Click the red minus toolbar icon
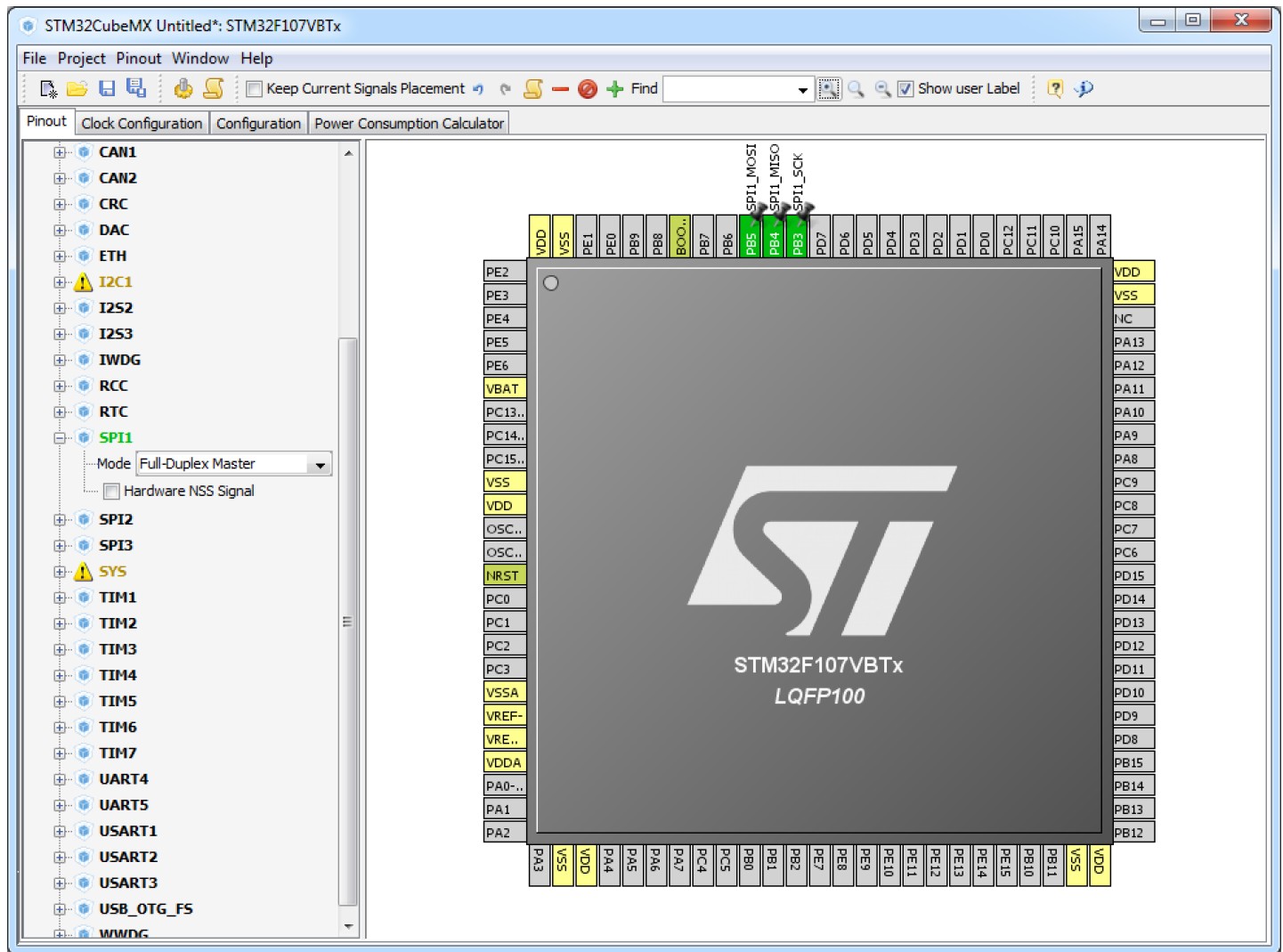1283x952 pixels. click(x=560, y=89)
